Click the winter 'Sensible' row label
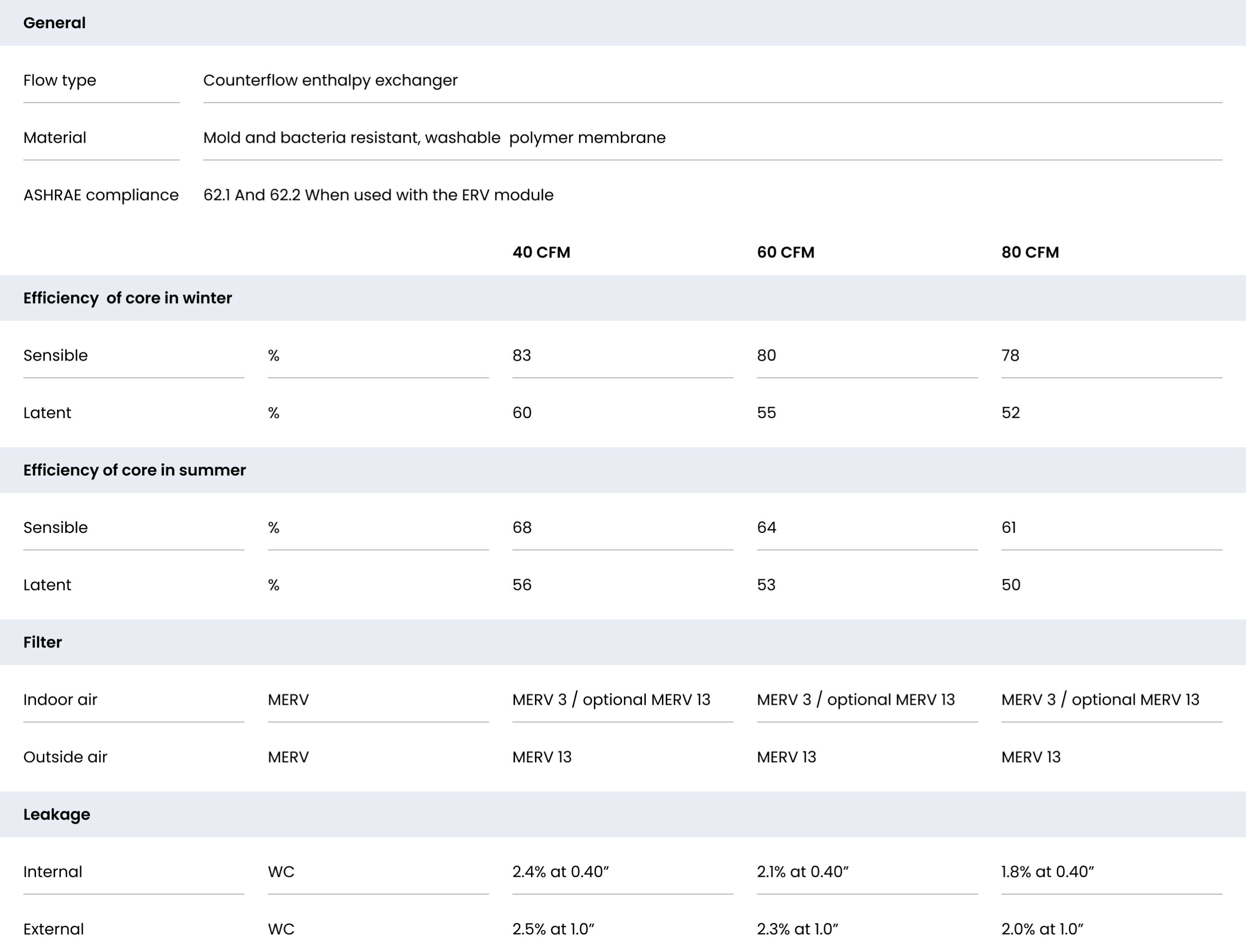Viewport: 1246px width, 952px height. pos(55,355)
